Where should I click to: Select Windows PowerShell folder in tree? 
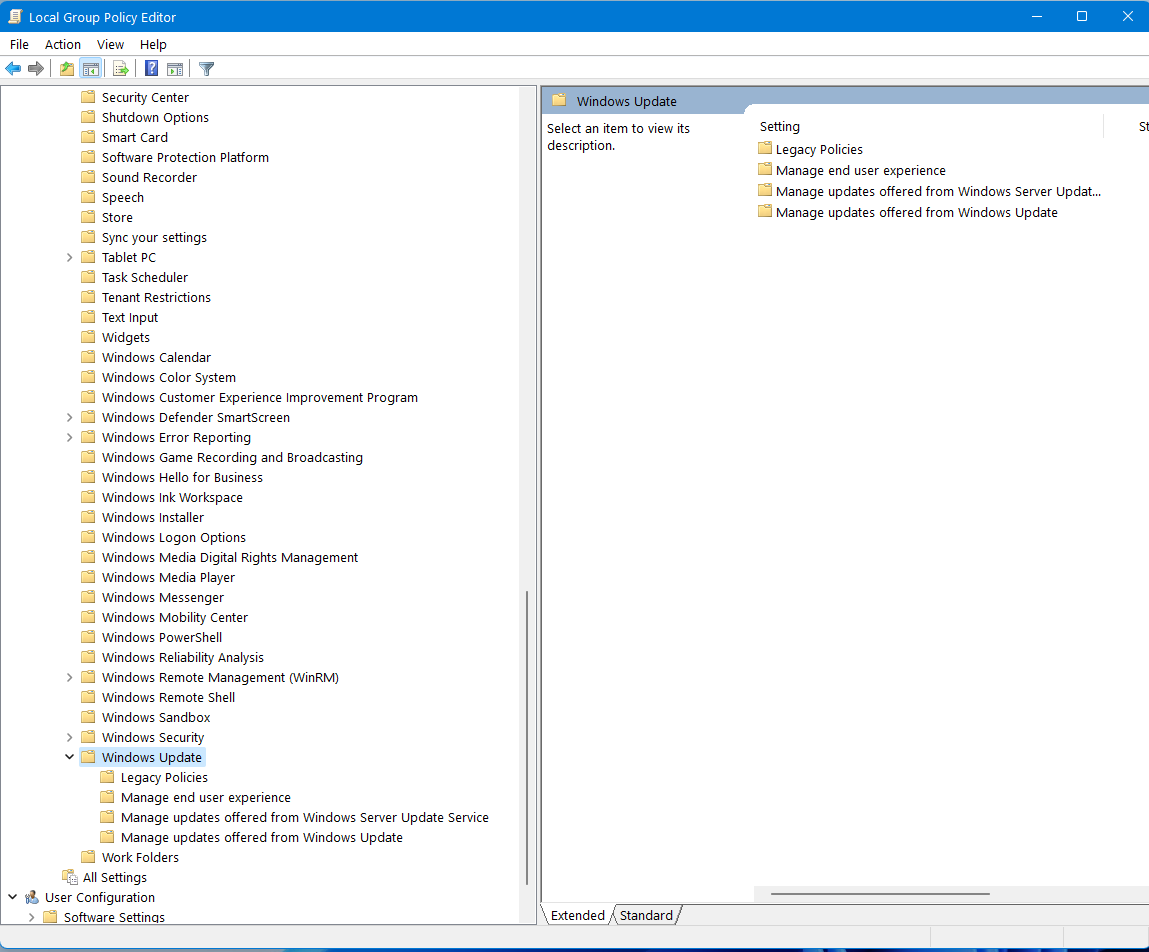click(161, 637)
